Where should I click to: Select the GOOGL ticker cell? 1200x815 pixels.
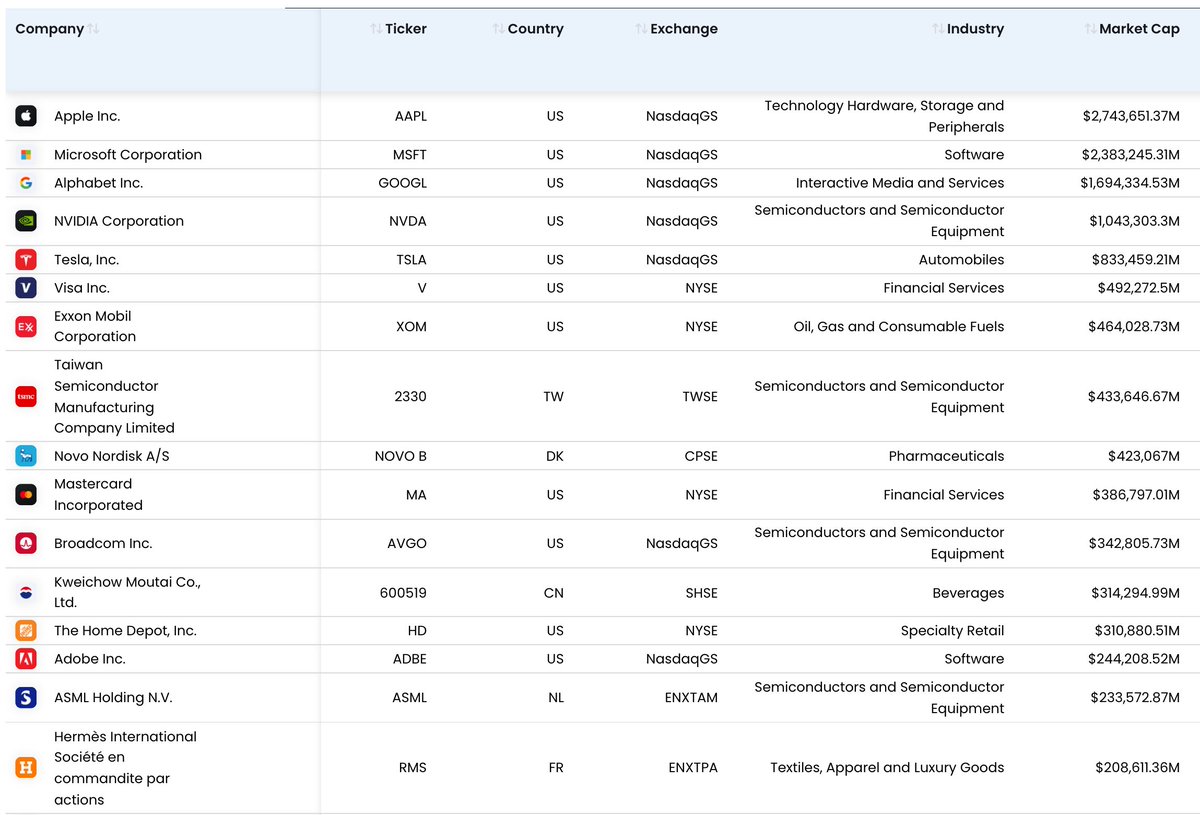[x=403, y=183]
